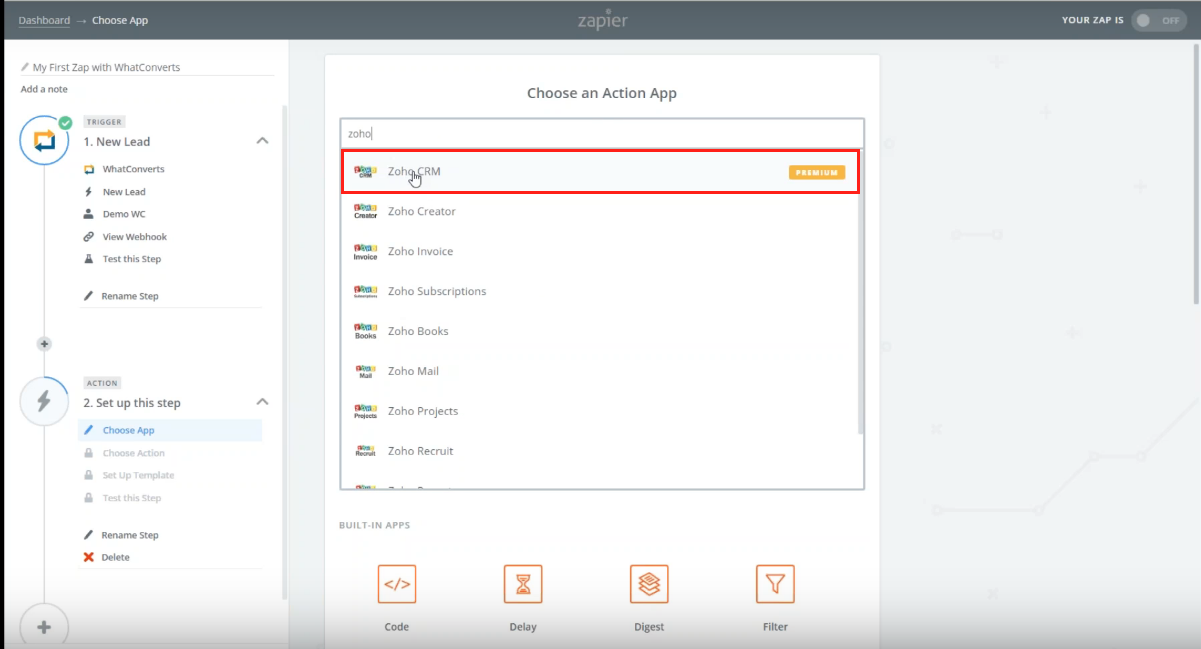
Task: Click the small plus between steps
Action: [x=44, y=344]
